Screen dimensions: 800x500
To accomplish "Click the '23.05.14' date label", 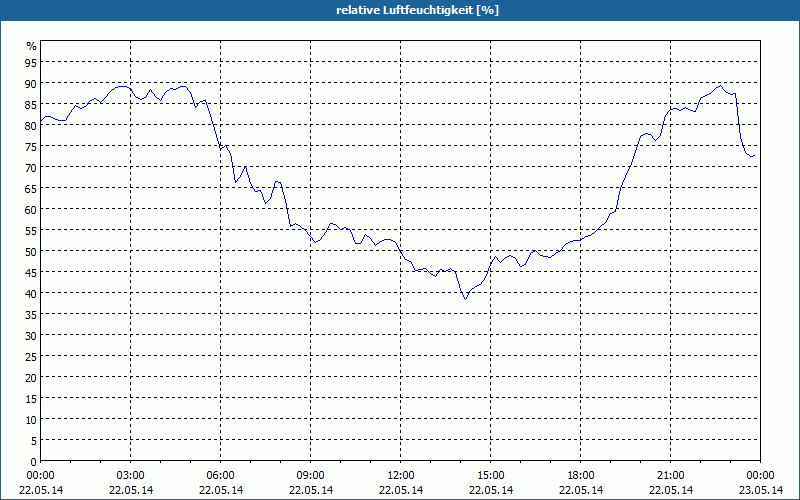I will tap(761, 490).
